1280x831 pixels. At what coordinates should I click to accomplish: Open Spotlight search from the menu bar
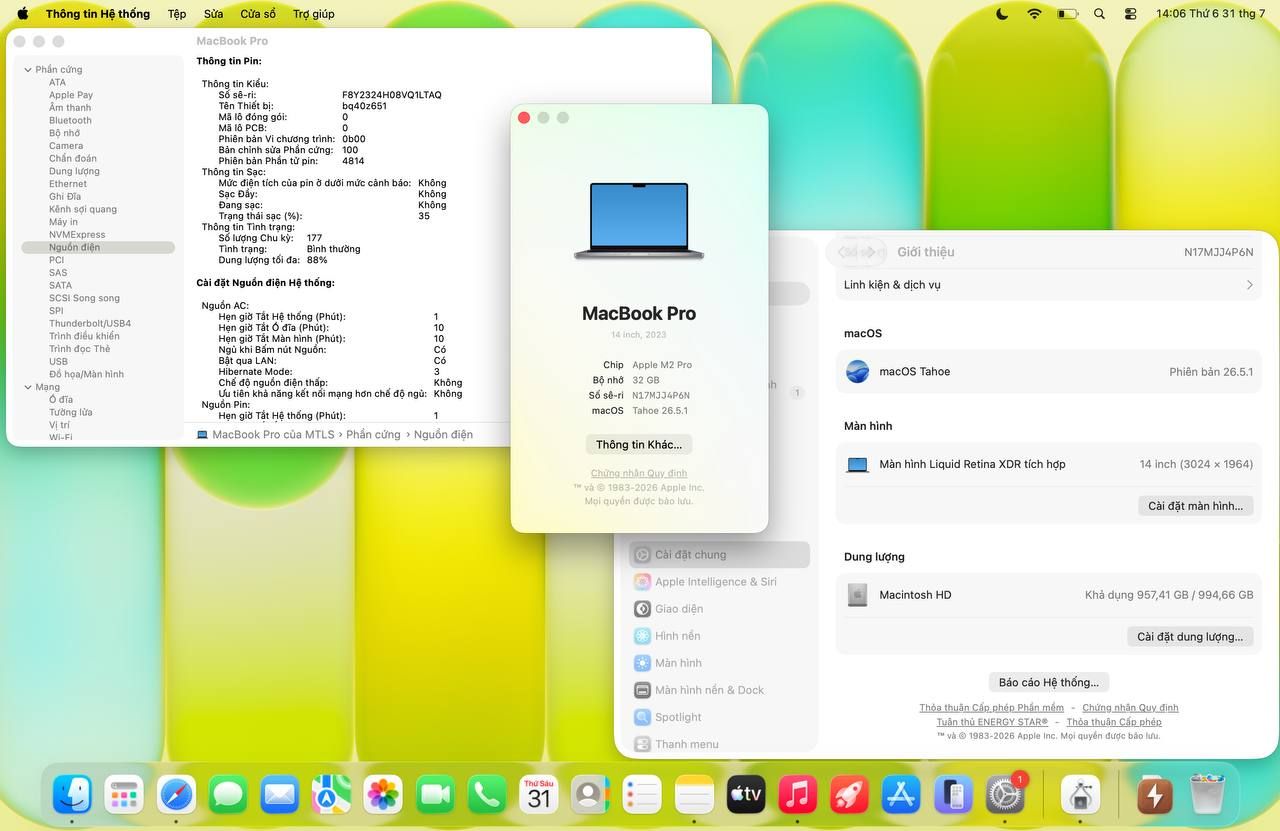click(x=1100, y=14)
